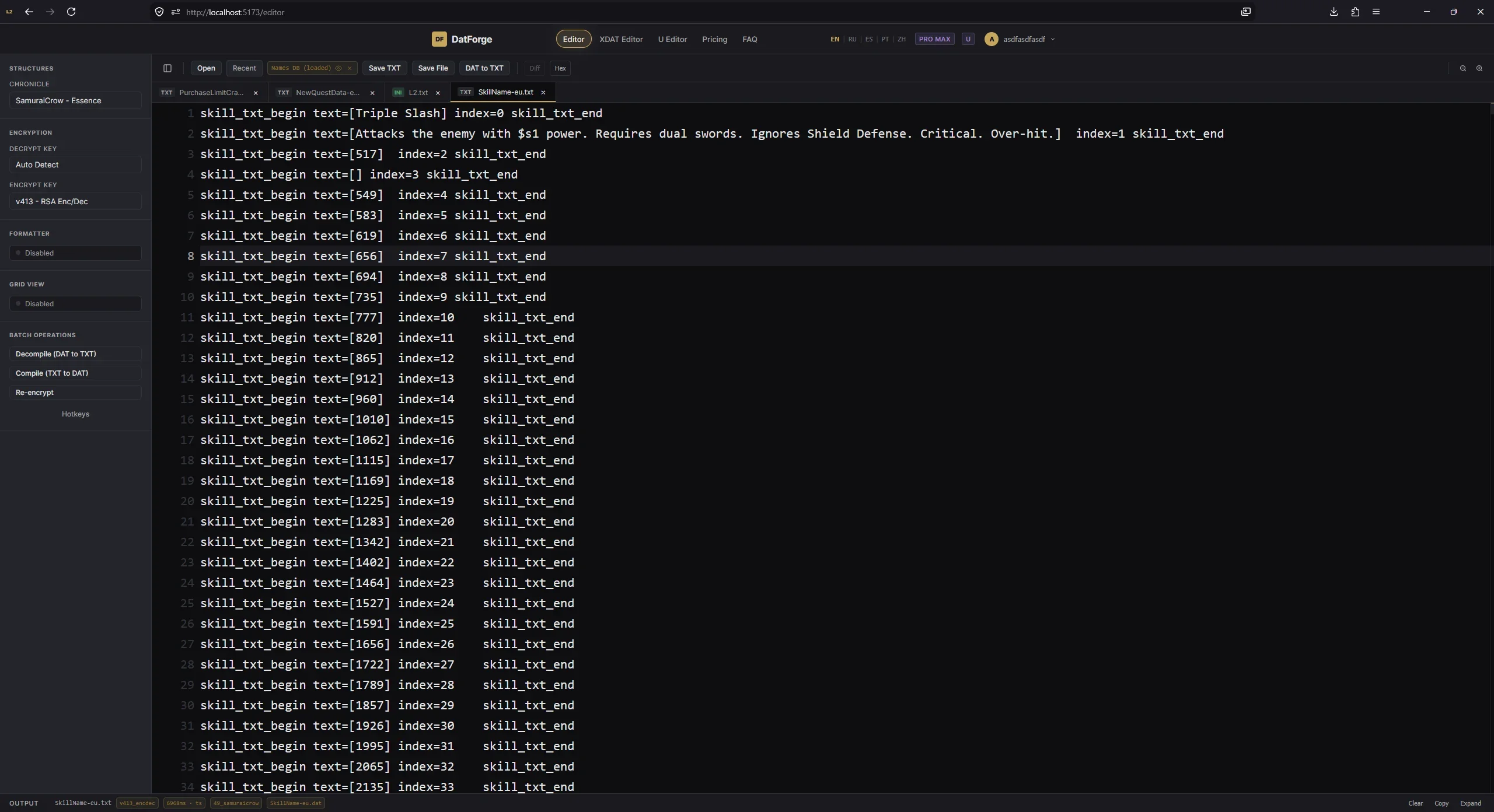
Task: Click the purple U badge icon
Action: click(968, 39)
